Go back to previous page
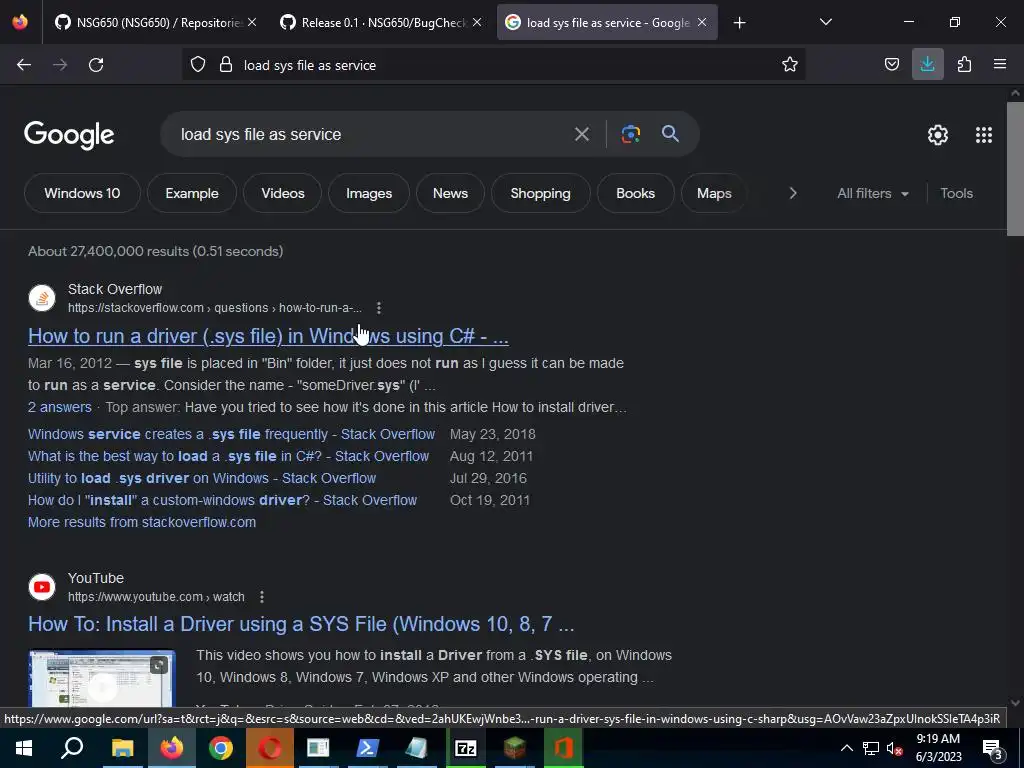The image size is (1024, 768). (24, 65)
